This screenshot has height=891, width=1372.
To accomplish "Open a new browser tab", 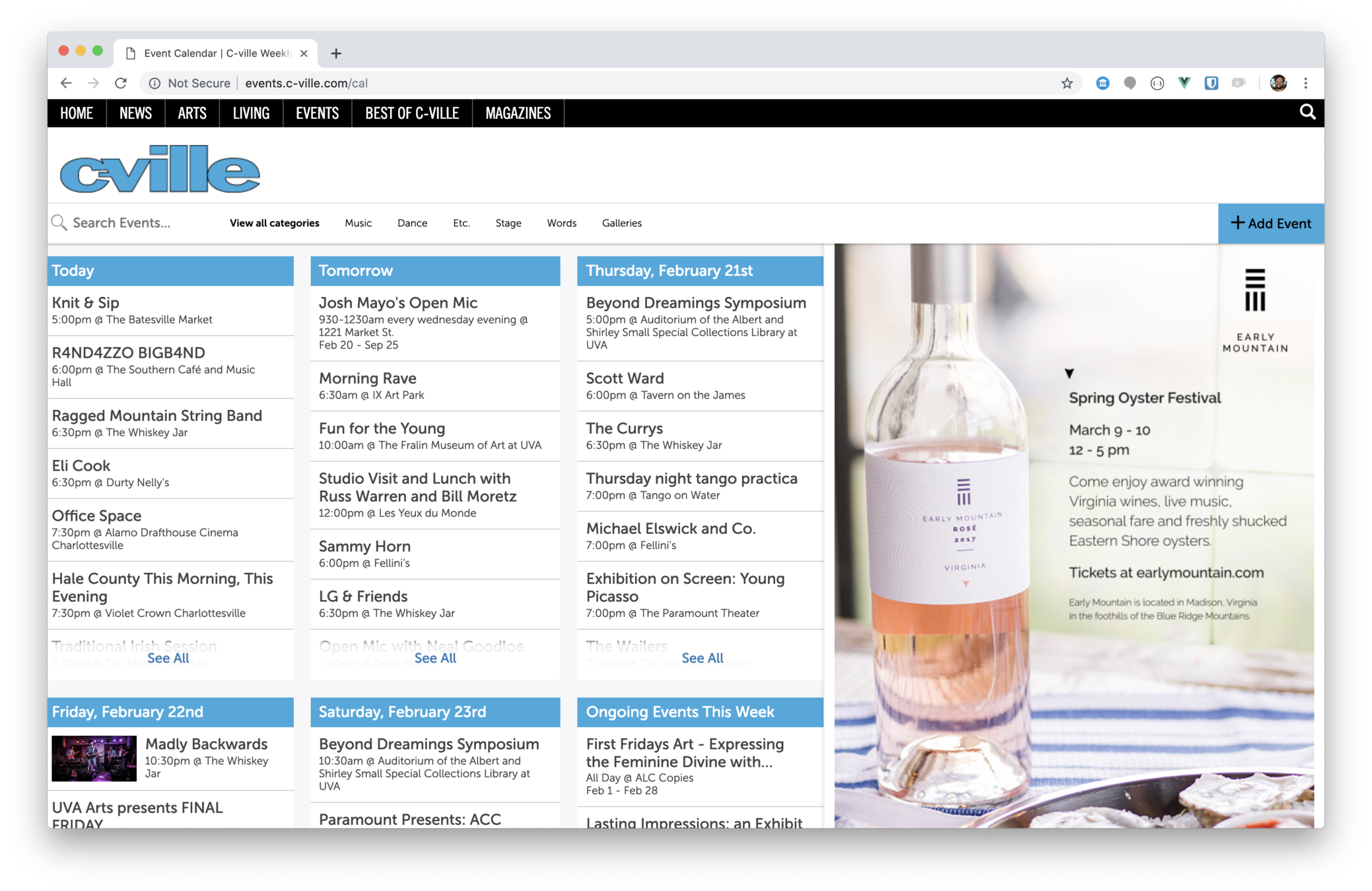I will [336, 53].
